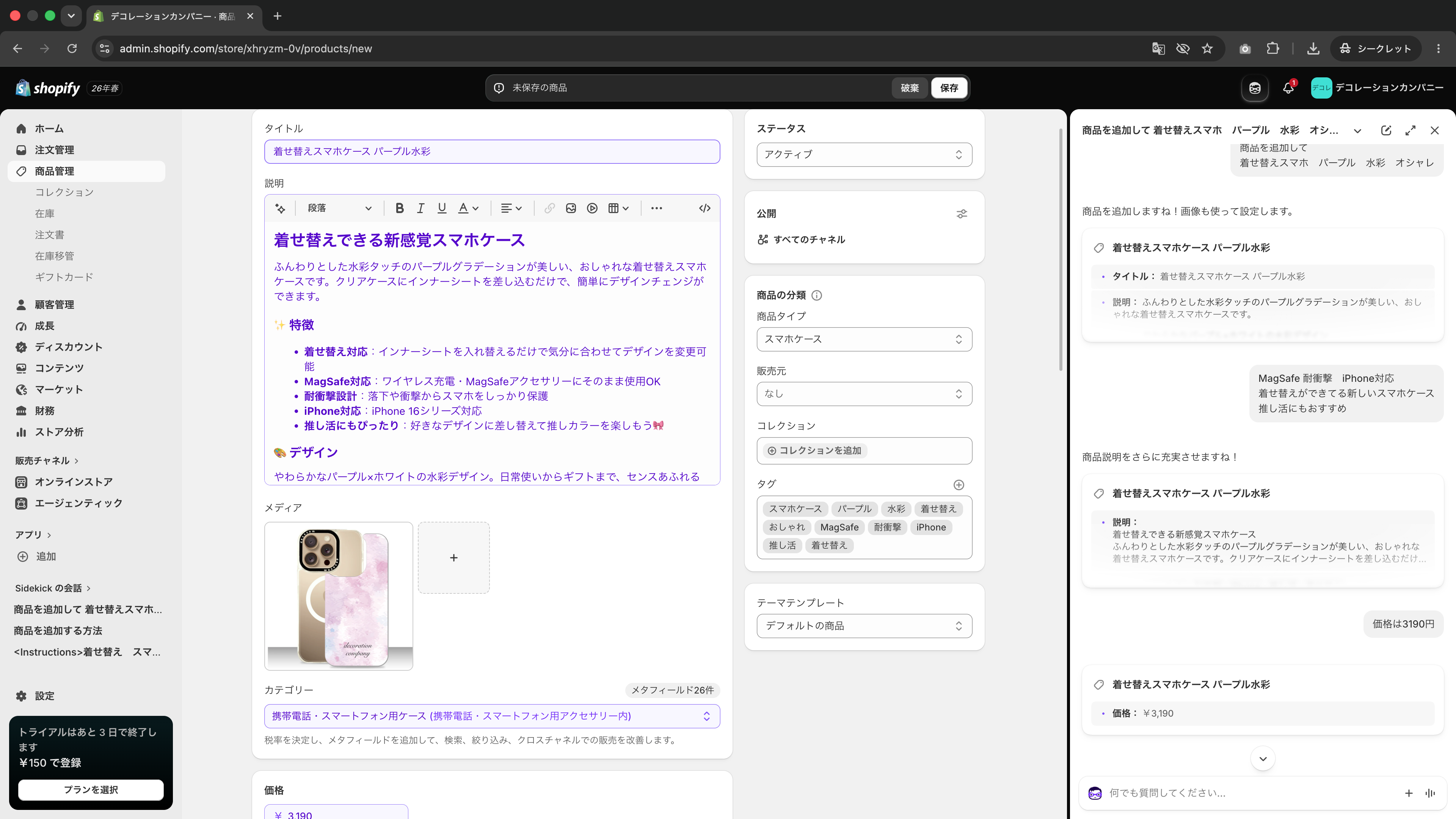Open コレクション under 商品管理
The image size is (1456, 819).
point(64,192)
